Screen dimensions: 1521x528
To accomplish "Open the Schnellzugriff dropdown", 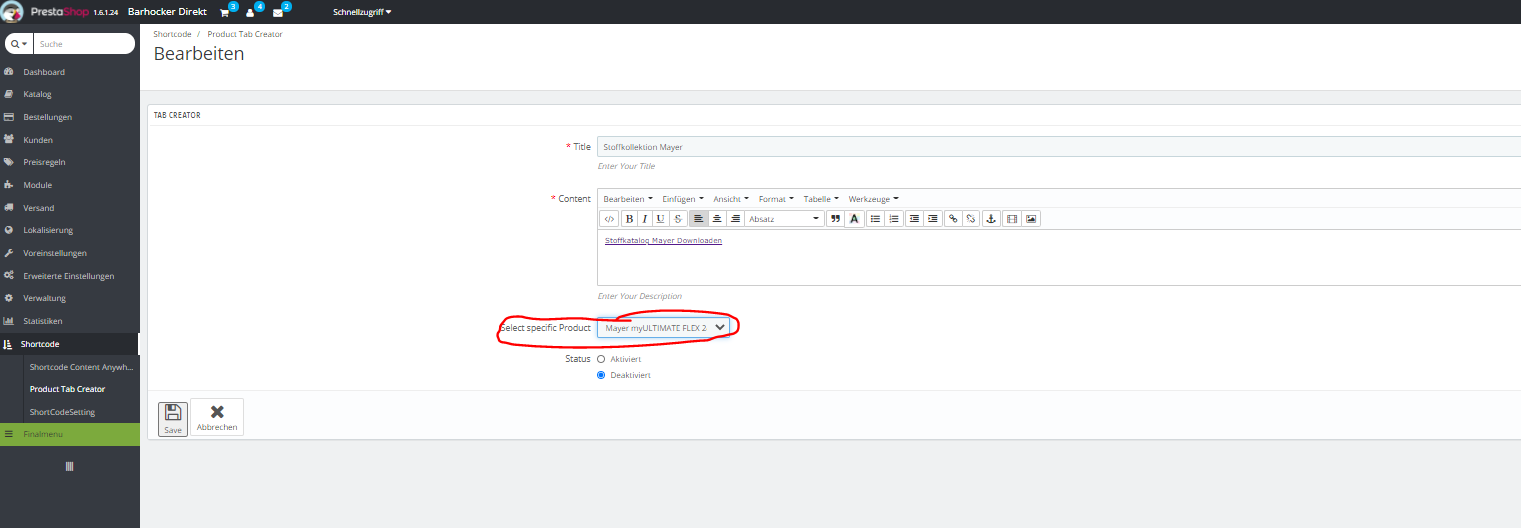I will (362, 12).
